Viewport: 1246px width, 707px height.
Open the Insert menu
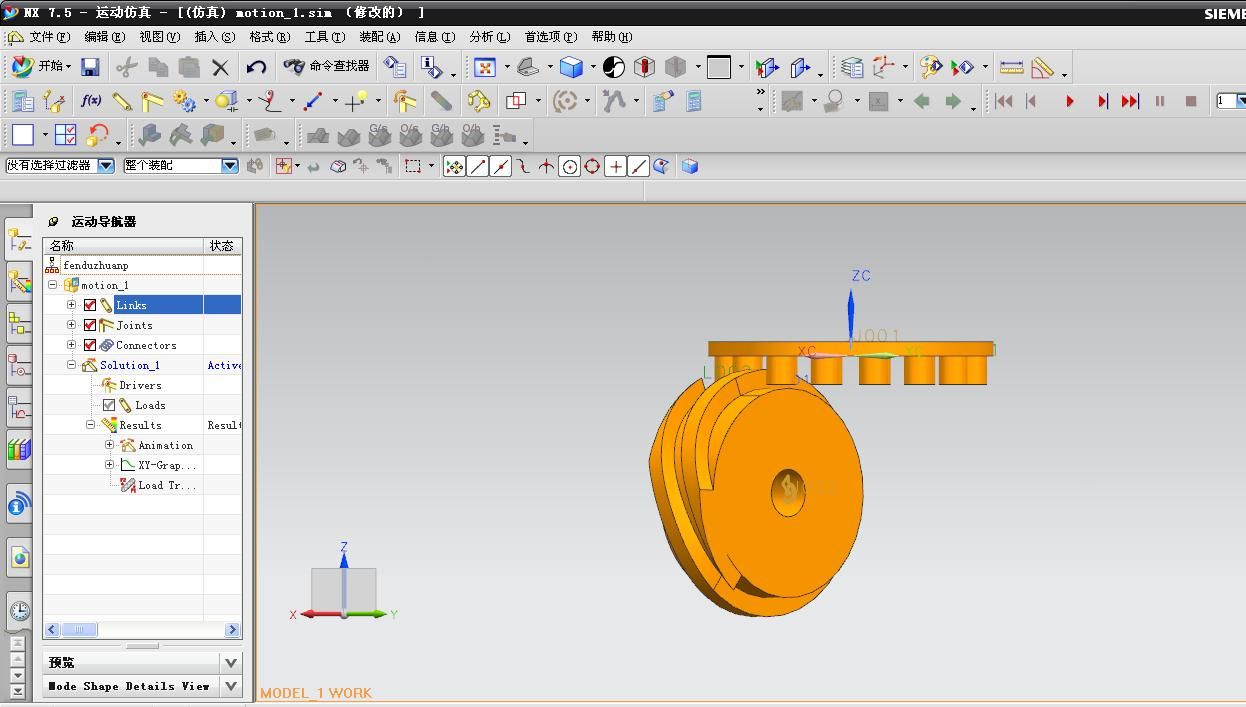[214, 37]
